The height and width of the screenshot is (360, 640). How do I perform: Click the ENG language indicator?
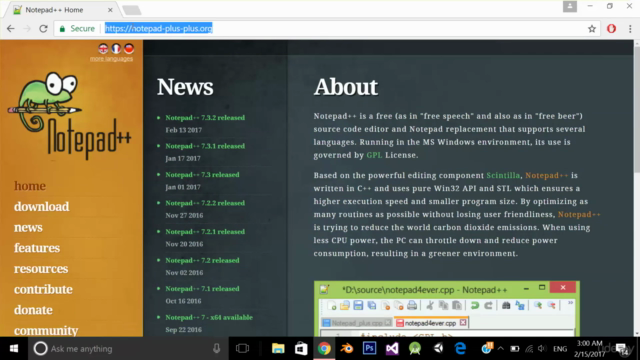pyautogui.click(x=560, y=349)
